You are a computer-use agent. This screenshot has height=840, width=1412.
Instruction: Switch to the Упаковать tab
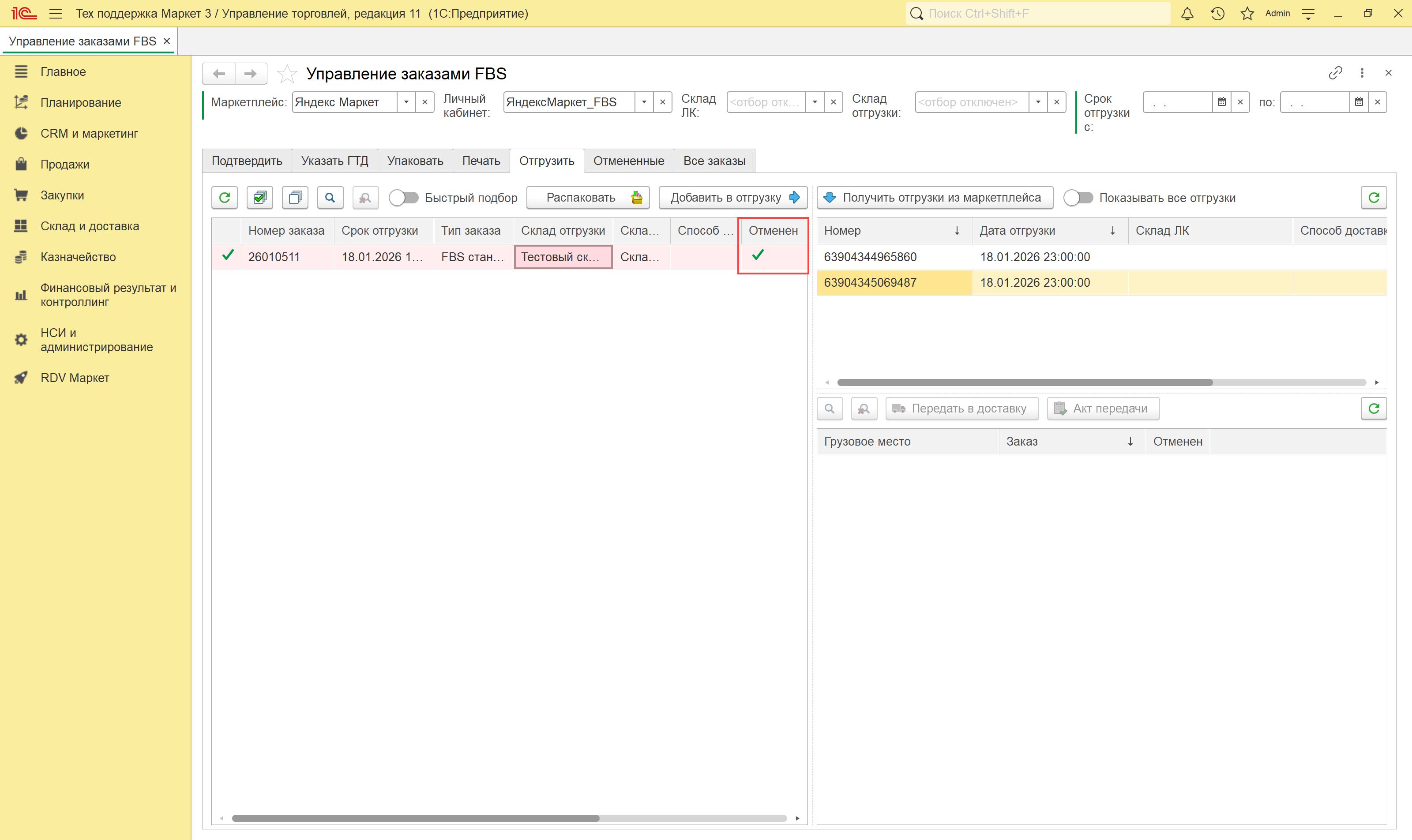tap(415, 161)
